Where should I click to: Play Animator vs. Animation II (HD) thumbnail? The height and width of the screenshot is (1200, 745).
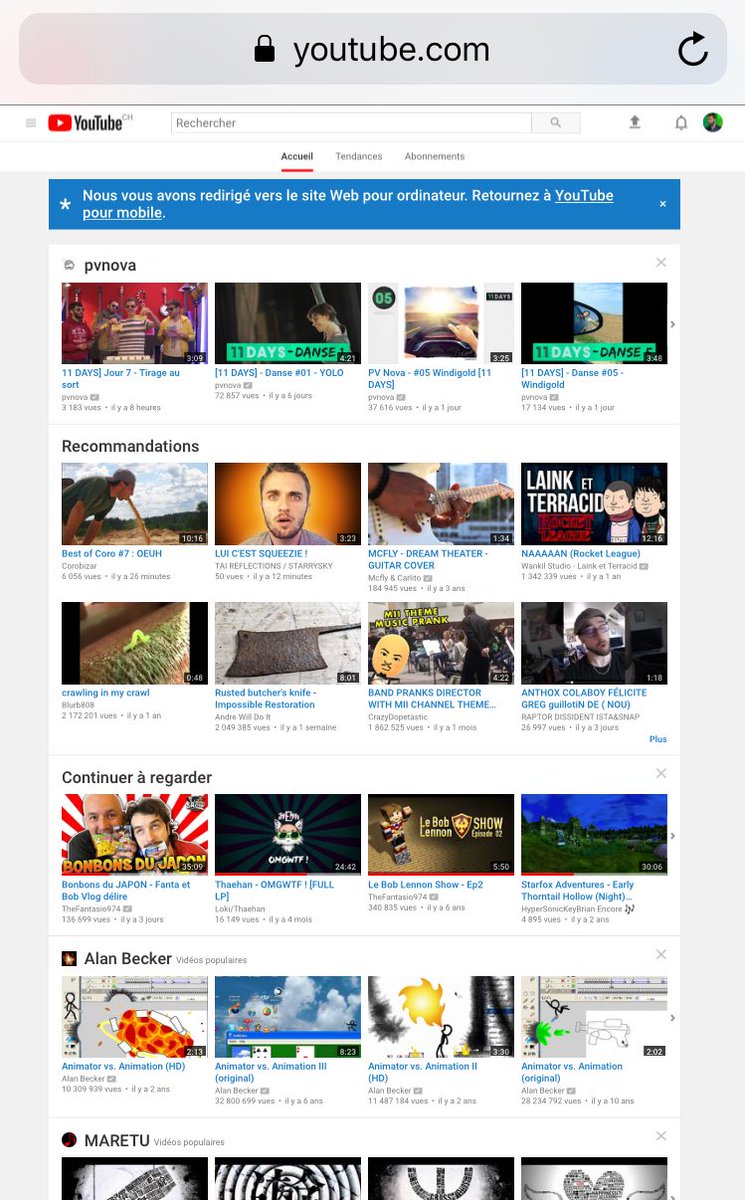441,1017
